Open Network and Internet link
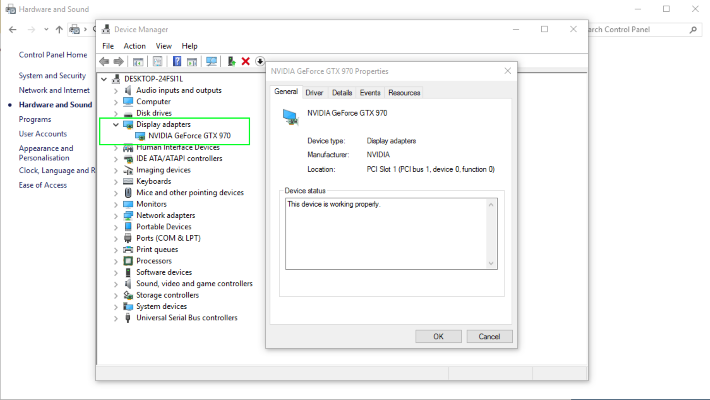Image resolution: width=710 pixels, height=400 pixels. click(x=54, y=90)
